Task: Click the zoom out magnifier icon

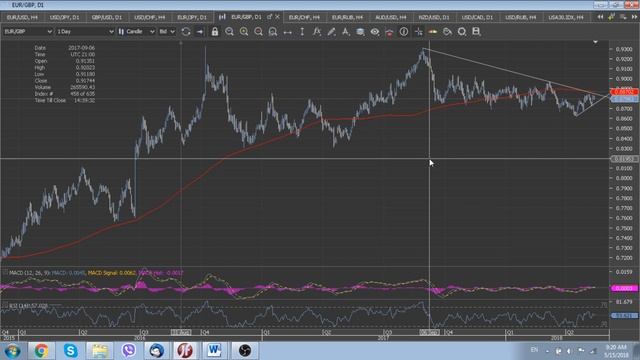Action: pos(229,31)
